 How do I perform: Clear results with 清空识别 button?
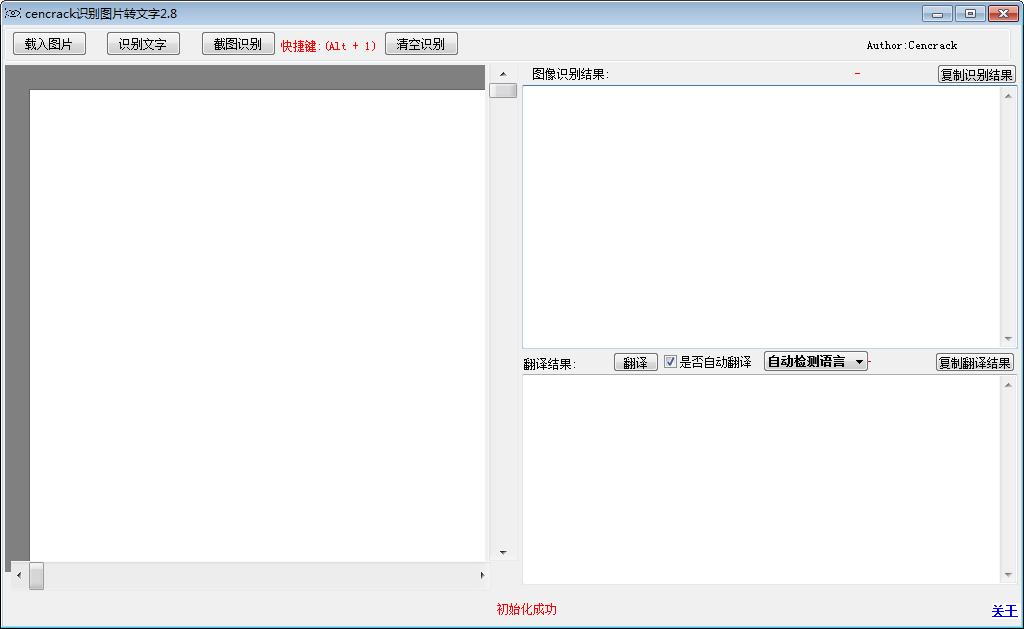(x=421, y=44)
